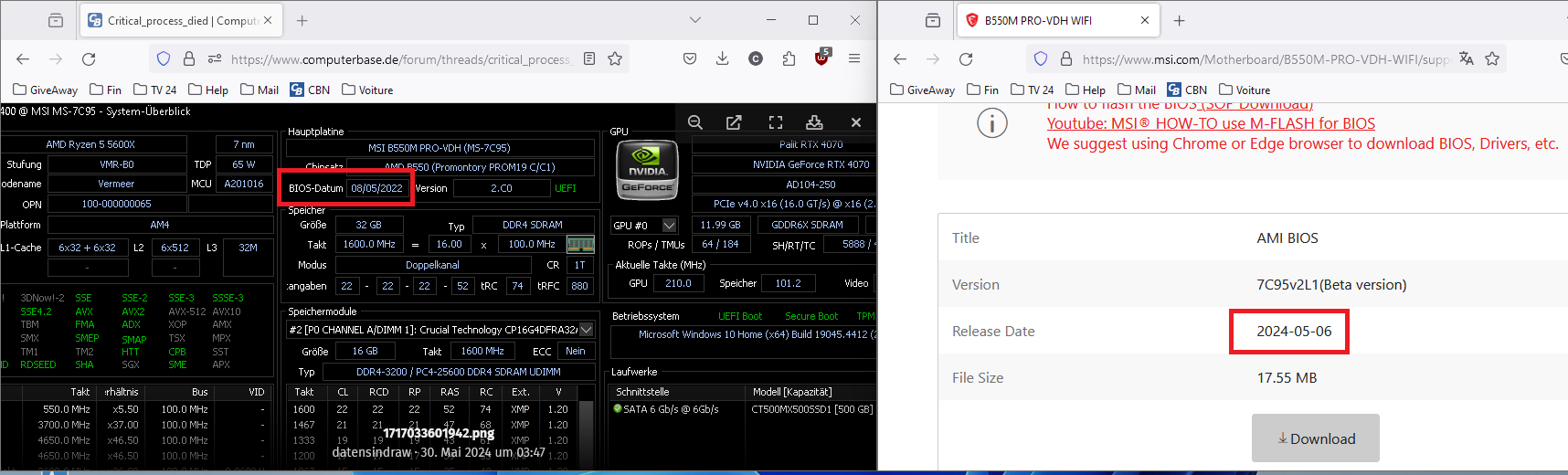The width and height of the screenshot is (1568, 475).
Task: Click the lock icon beside computerbase URL
Action: pyautogui.click(x=189, y=58)
